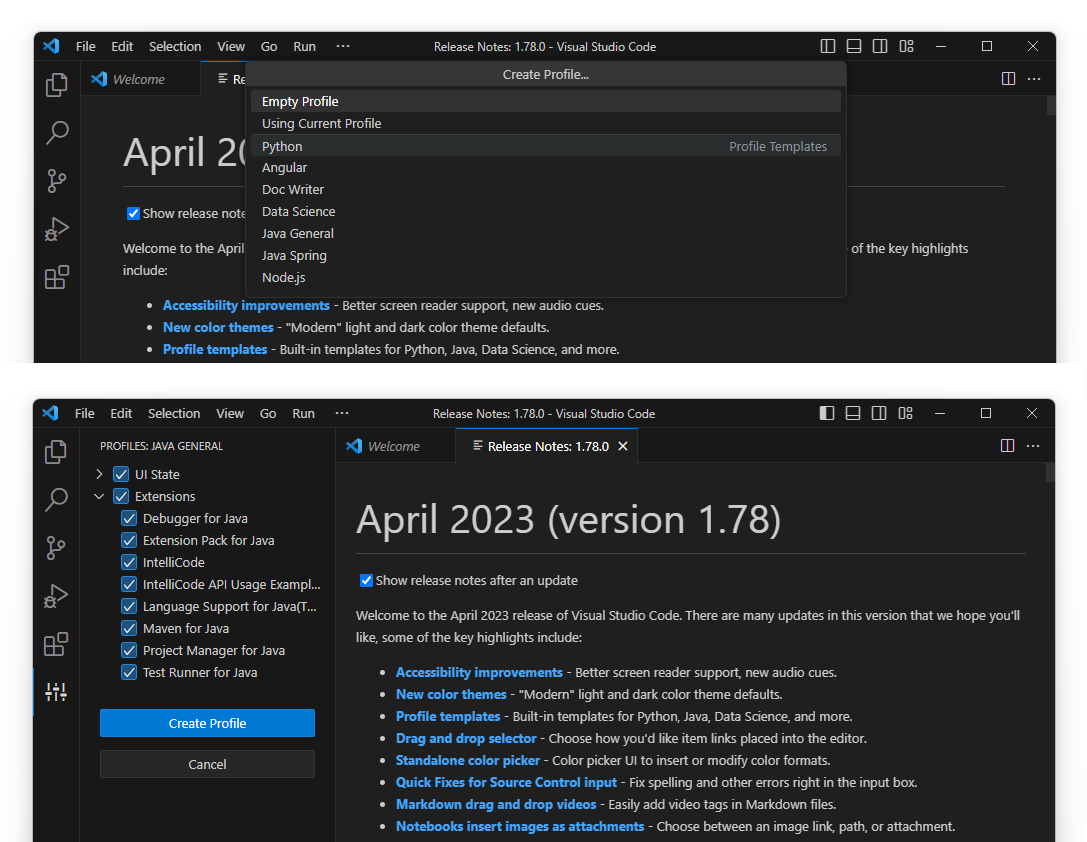
Task: Choose Empty Profile in Create Profile list
Action: point(546,101)
